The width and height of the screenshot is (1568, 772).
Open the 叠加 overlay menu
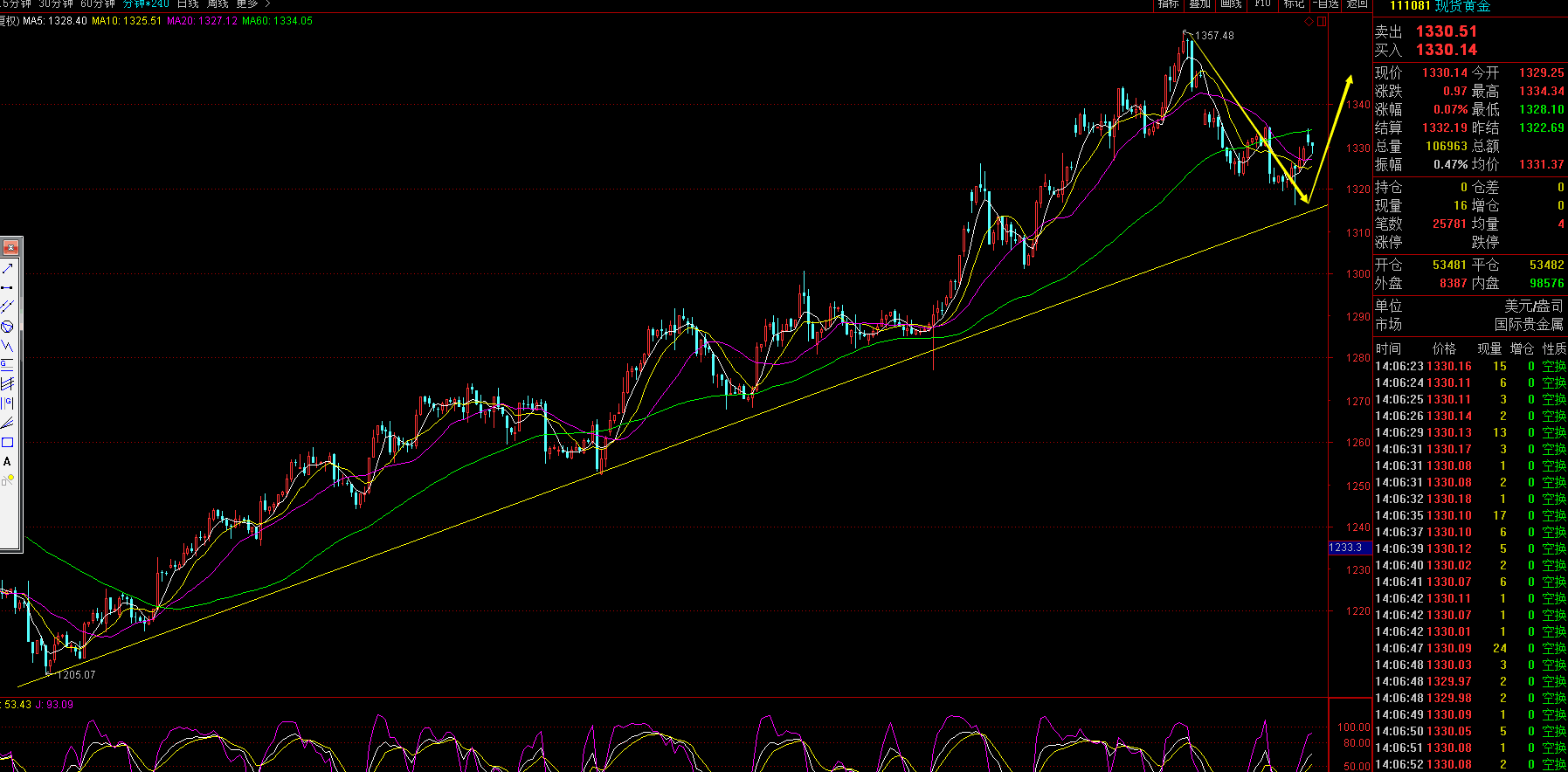click(x=1200, y=4)
